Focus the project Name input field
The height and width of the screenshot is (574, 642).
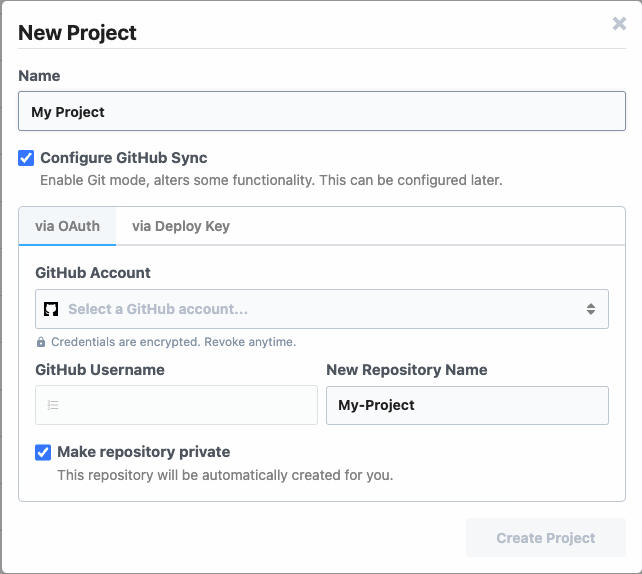point(321,112)
